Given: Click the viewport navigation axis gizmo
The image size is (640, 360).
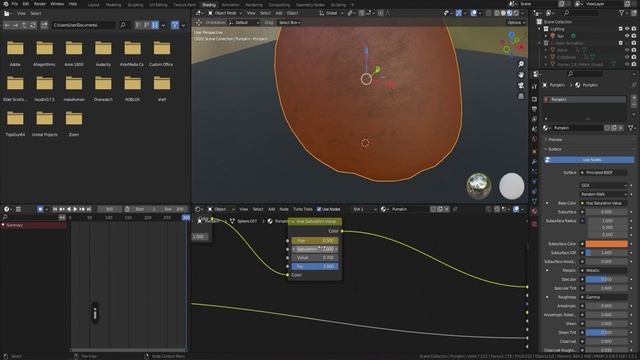Looking at the screenshot, I should pyautogui.click(x=513, y=43).
